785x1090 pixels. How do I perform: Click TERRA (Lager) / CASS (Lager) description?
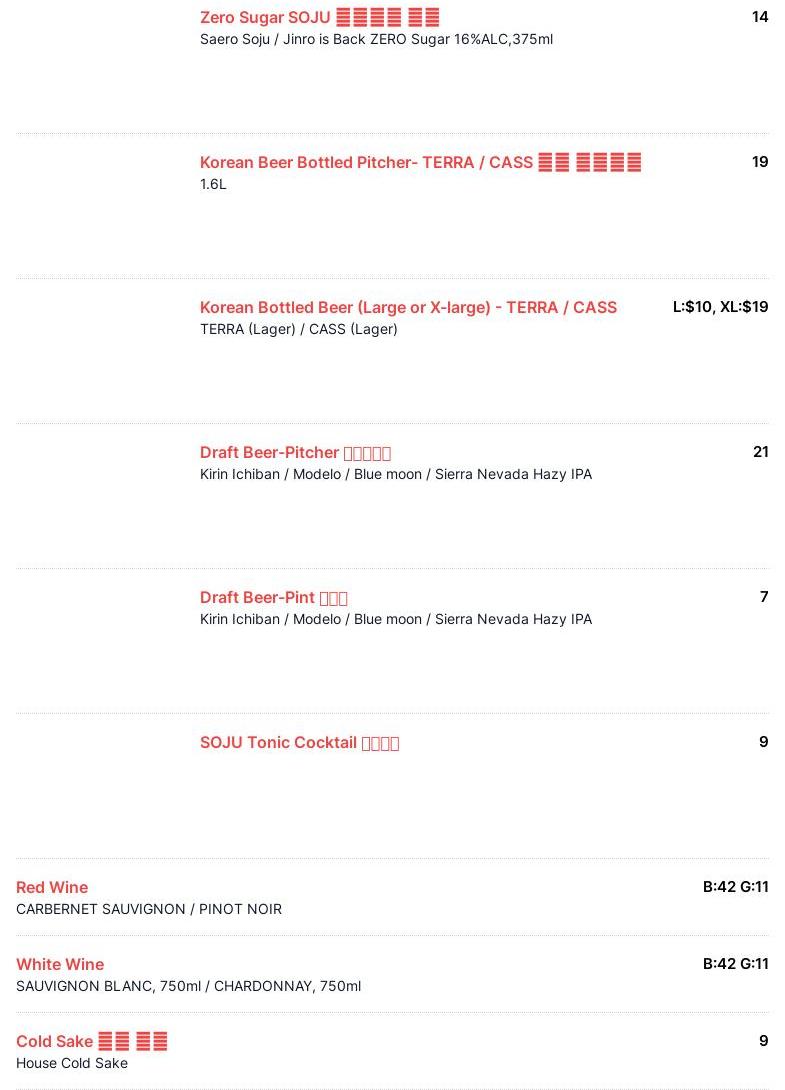tap(298, 329)
